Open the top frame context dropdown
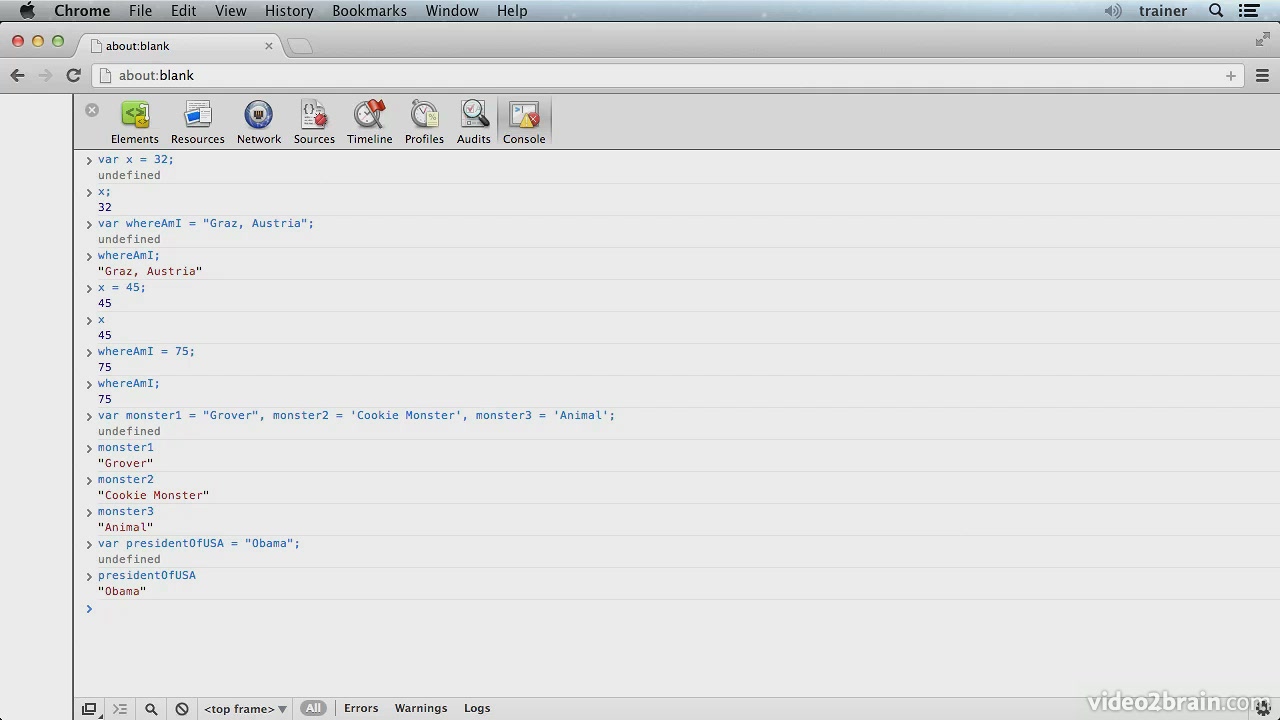This screenshot has height=720, width=1280. (x=245, y=708)
